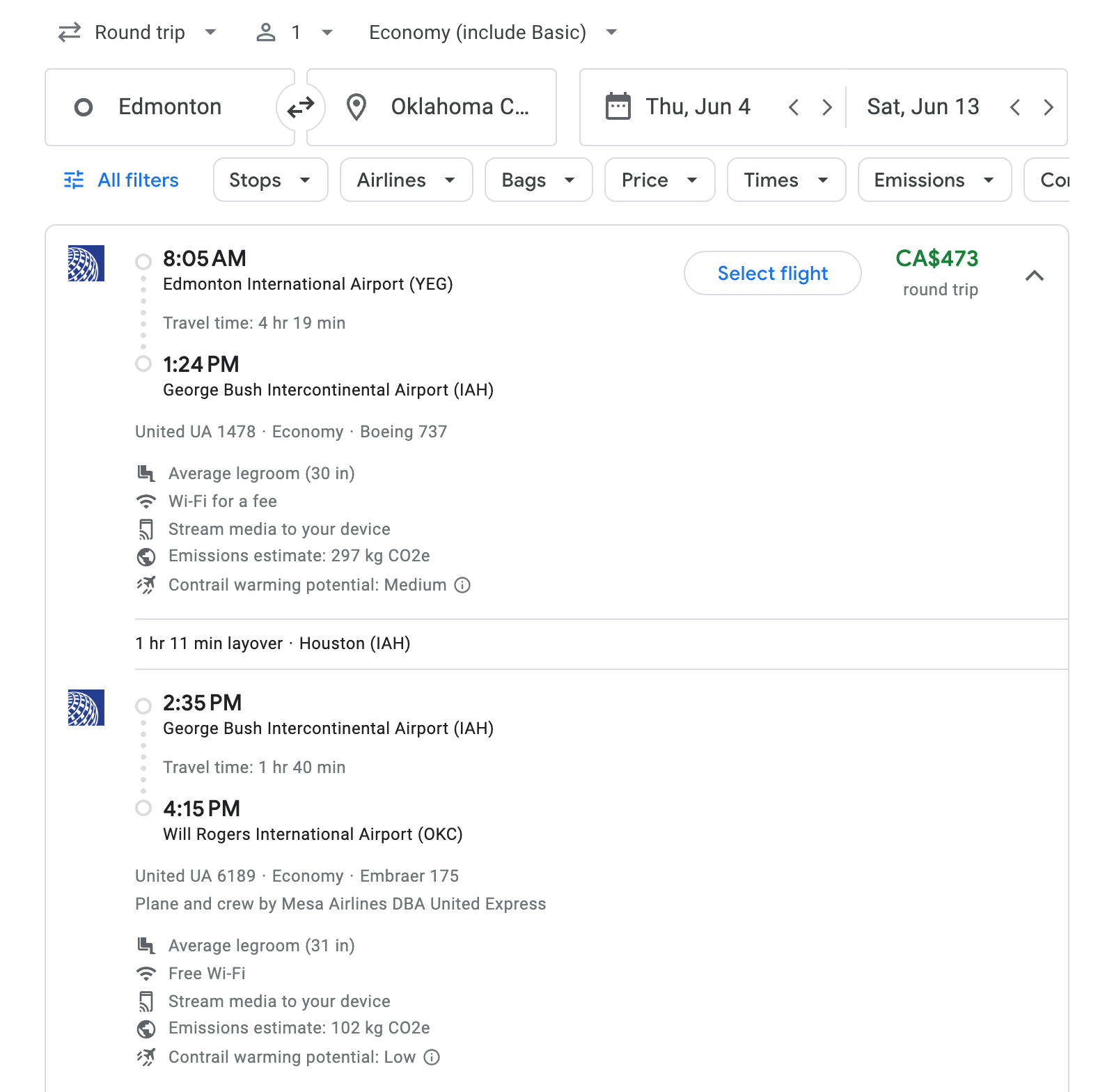Open the Airlines filter
The height and width of the screenshot is (1092, 1114).
tap(406, 180)
